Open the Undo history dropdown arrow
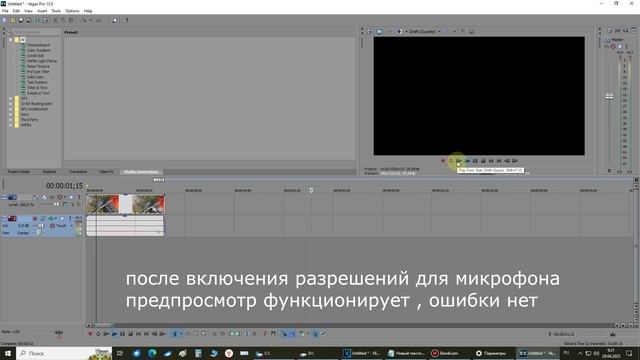The height and width of the screenshot is (360, 640). click(x=90, y=20)
